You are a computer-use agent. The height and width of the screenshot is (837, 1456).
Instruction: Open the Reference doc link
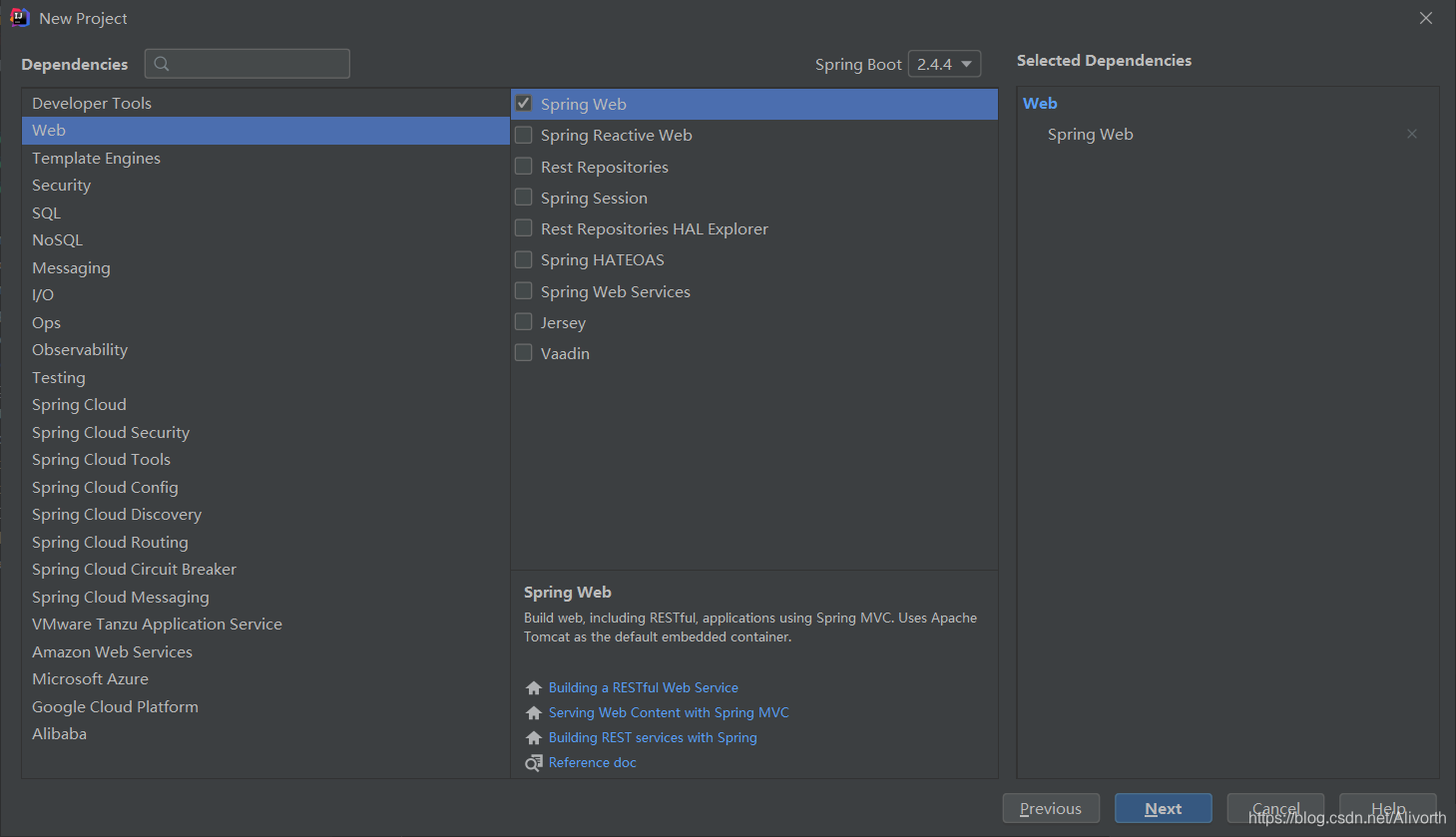coord(593,763)
